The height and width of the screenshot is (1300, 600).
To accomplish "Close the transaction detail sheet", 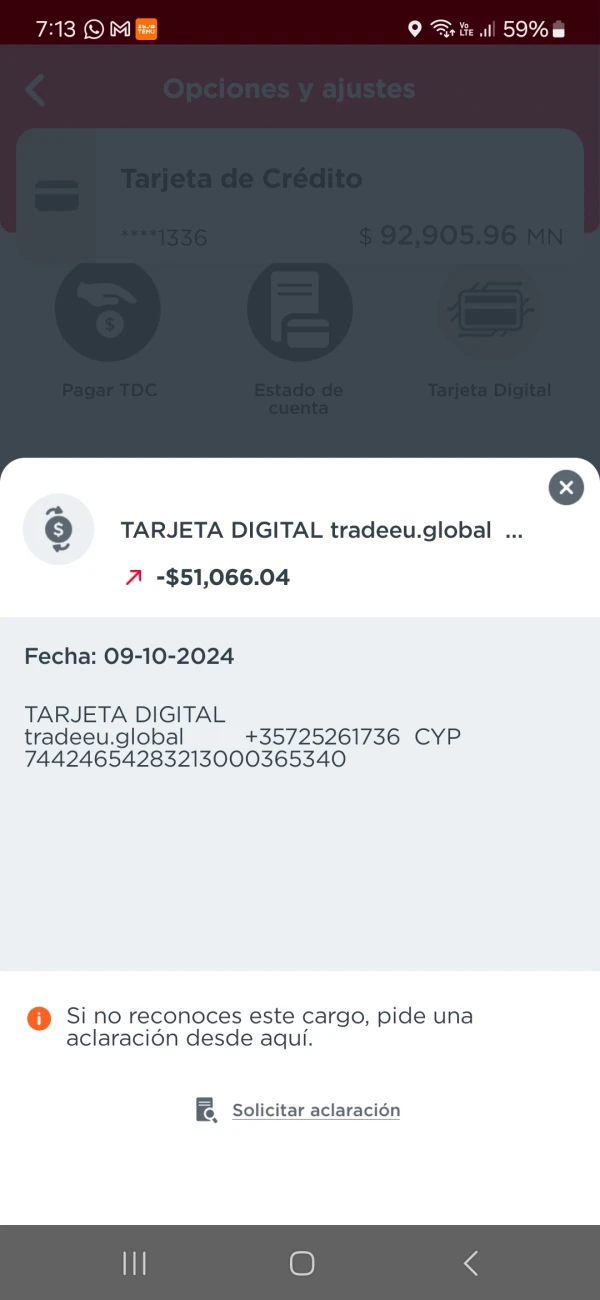I will [566, 487].
